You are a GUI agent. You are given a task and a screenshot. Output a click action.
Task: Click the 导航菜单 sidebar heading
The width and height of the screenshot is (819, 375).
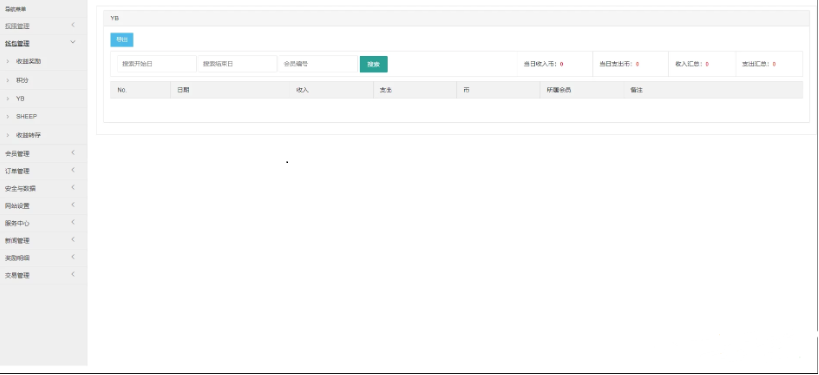[16, 9]
